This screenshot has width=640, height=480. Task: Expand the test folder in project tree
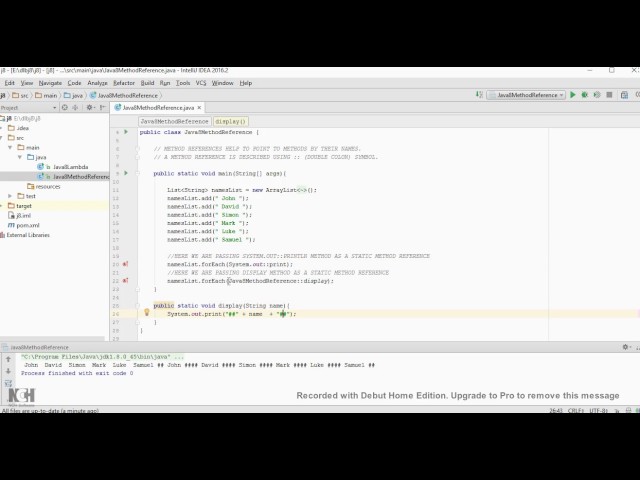[10, 196]
